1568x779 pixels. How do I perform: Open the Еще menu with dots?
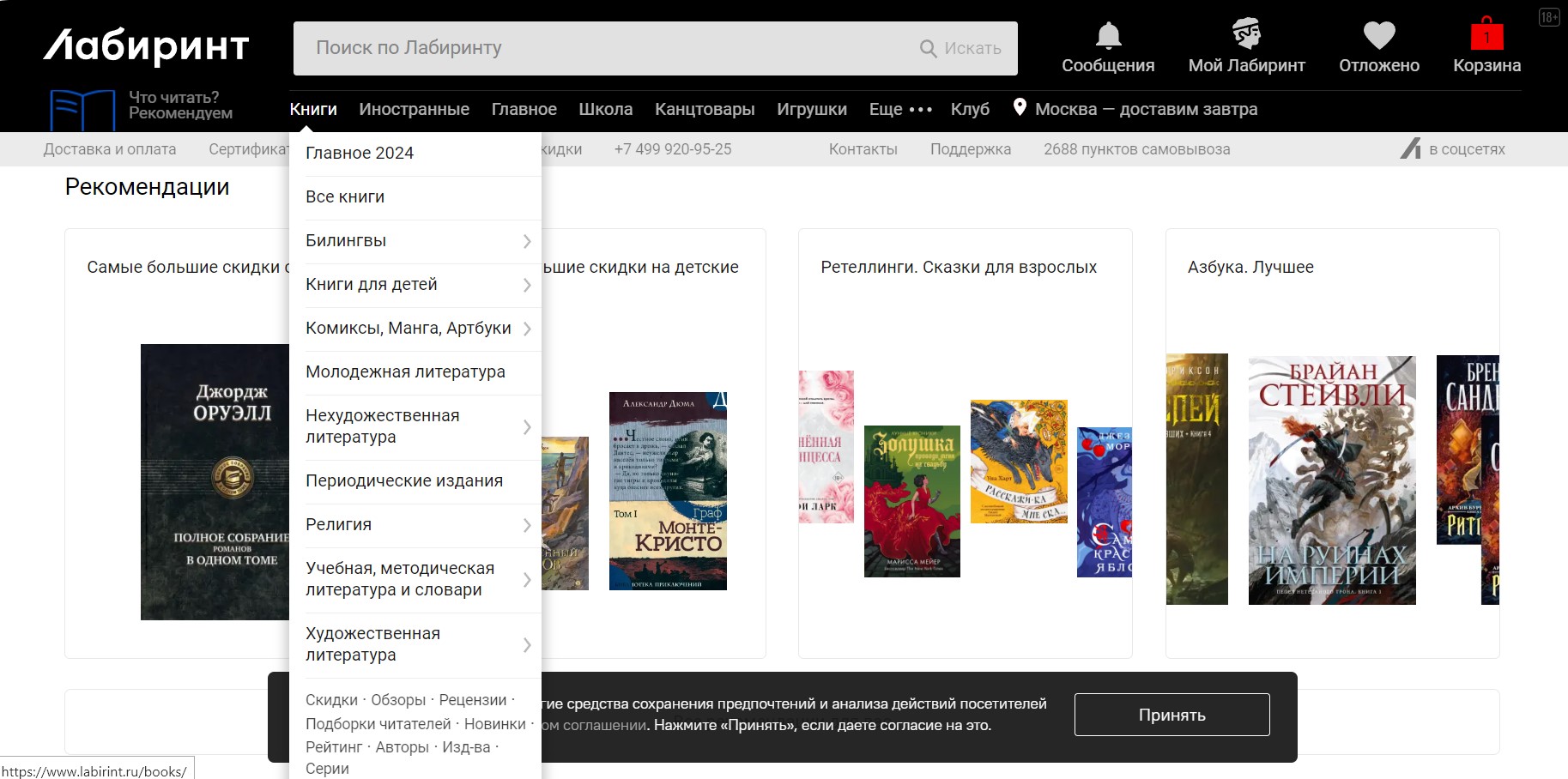[x=900, y=109]
